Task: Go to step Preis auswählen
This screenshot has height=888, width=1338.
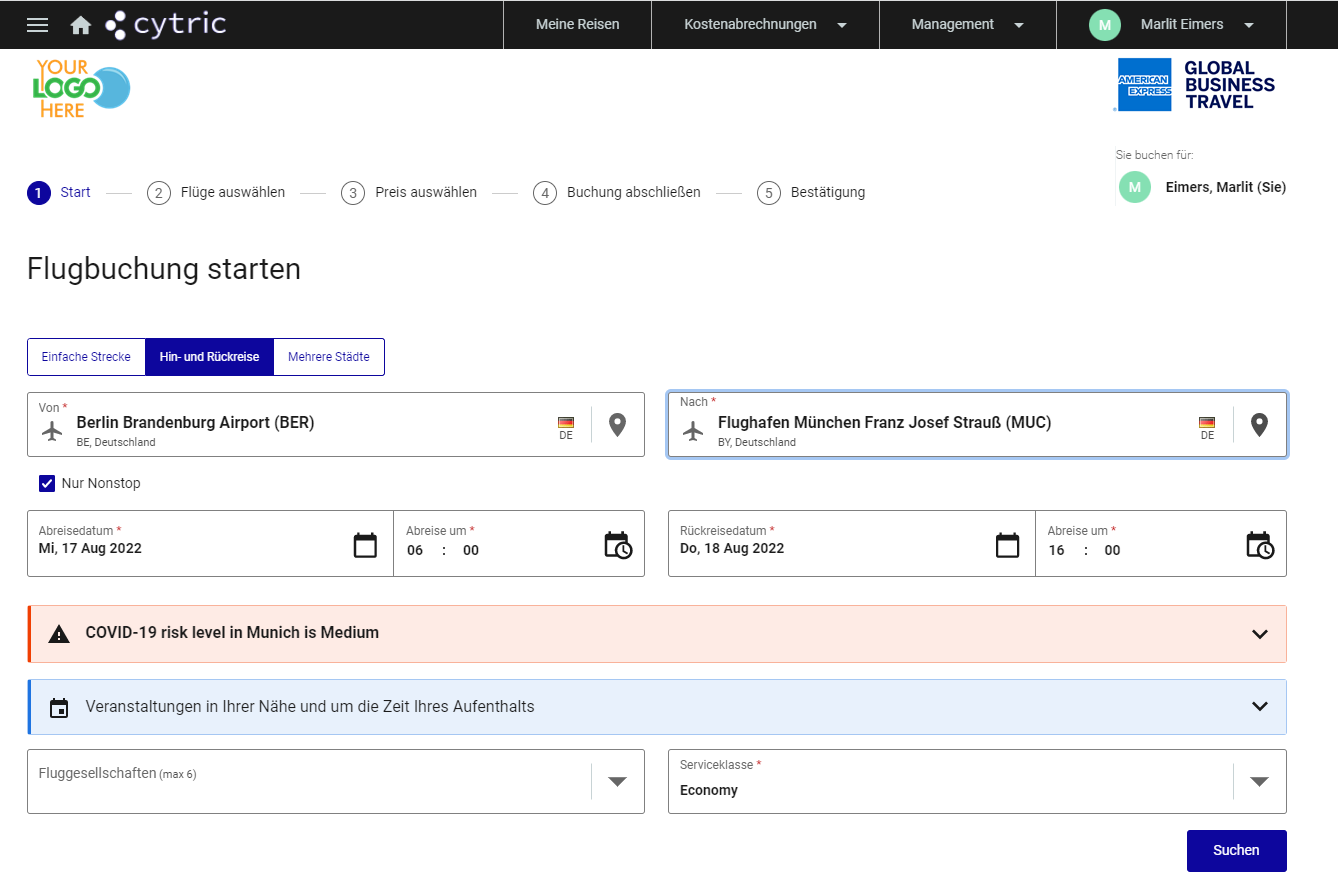Action: pos(409,193)
